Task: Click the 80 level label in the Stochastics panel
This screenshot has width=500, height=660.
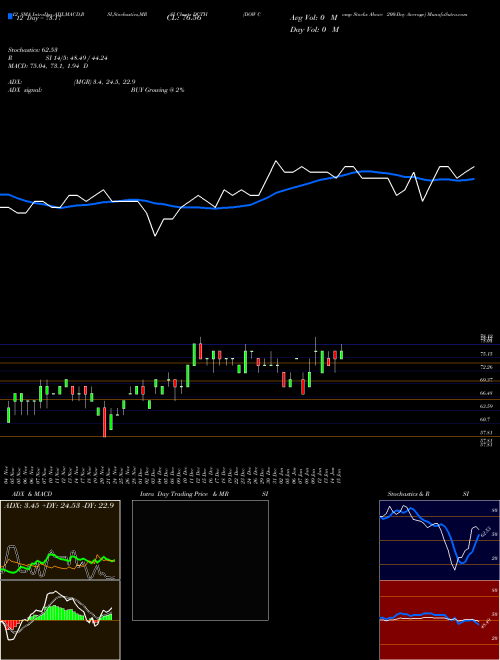Action: point(495,510)
